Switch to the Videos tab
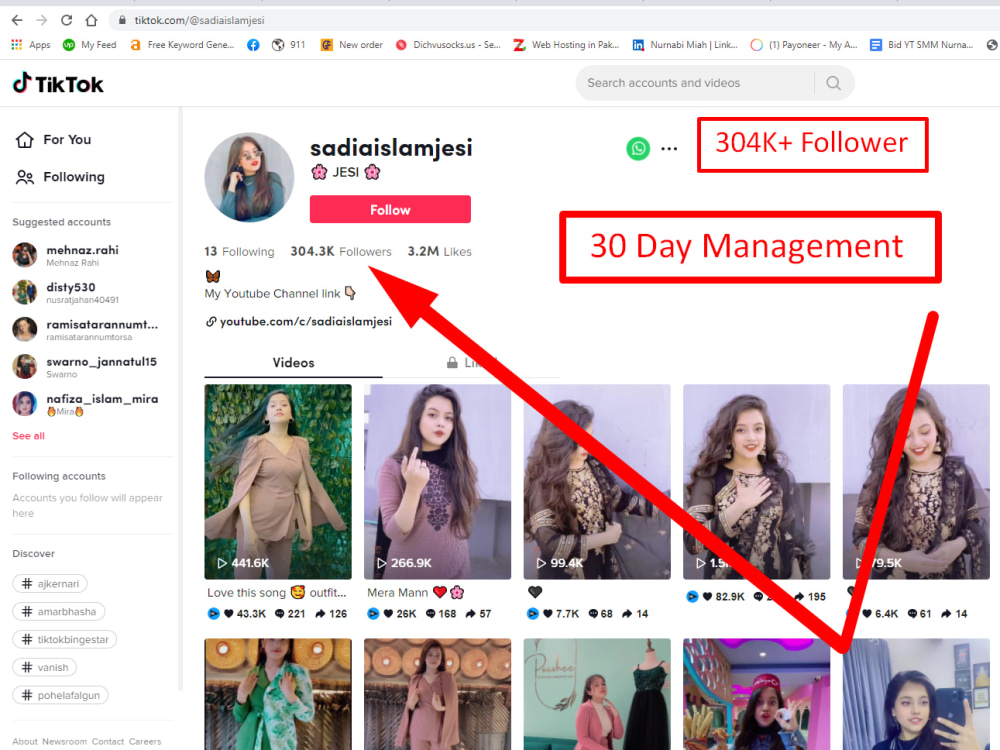The width and height of the screenshot is (1000, 750). click(293, 363)
